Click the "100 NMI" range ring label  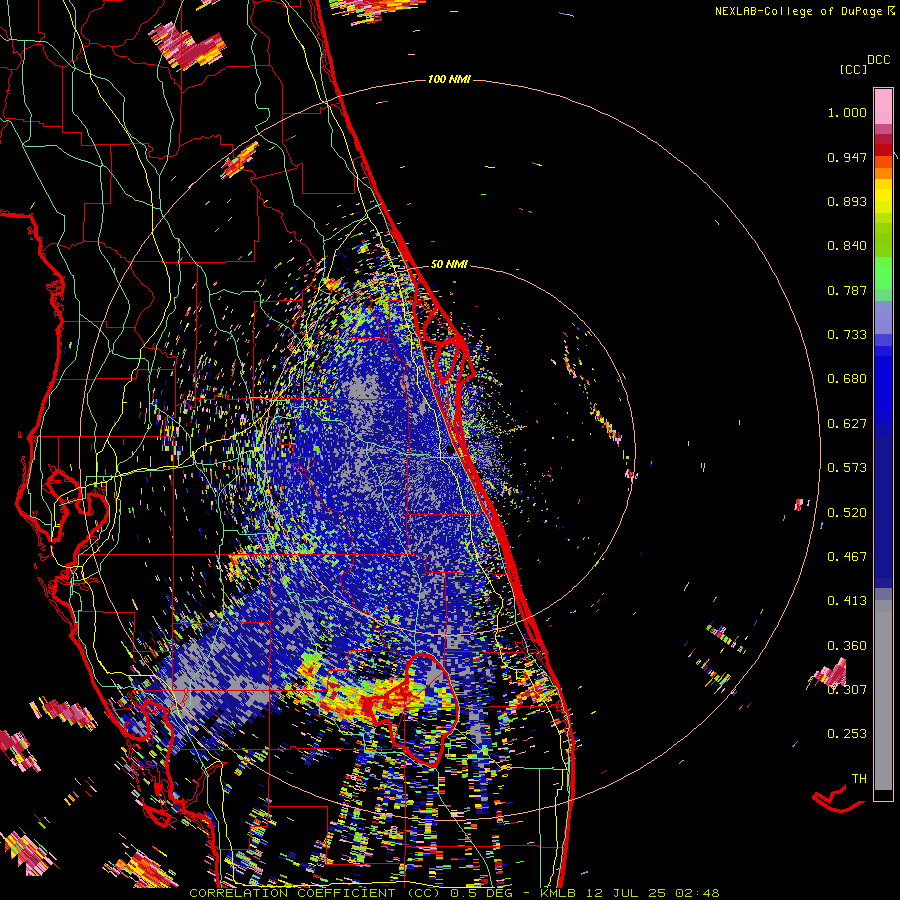449,79
